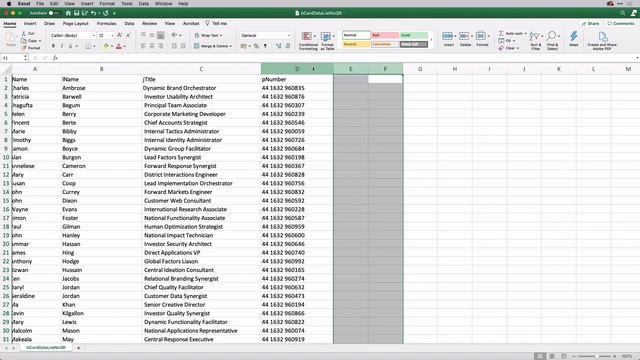The width and height of the screenshot is (640, 360).
Task: Increase font size with the larger A icon
Action: [120, 36]
